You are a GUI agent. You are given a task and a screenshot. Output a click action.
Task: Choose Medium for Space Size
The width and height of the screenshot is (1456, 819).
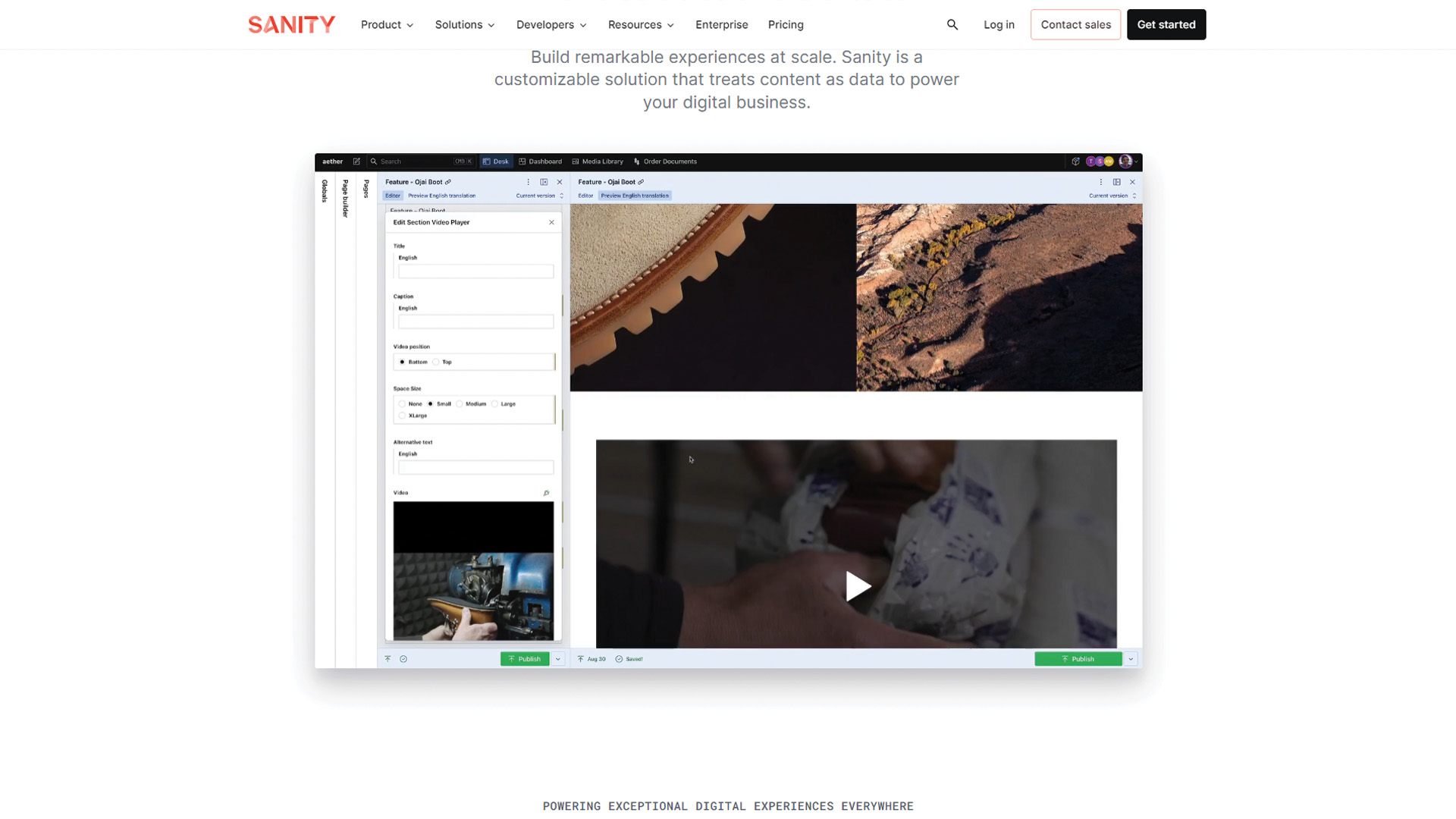coord(460,404)
